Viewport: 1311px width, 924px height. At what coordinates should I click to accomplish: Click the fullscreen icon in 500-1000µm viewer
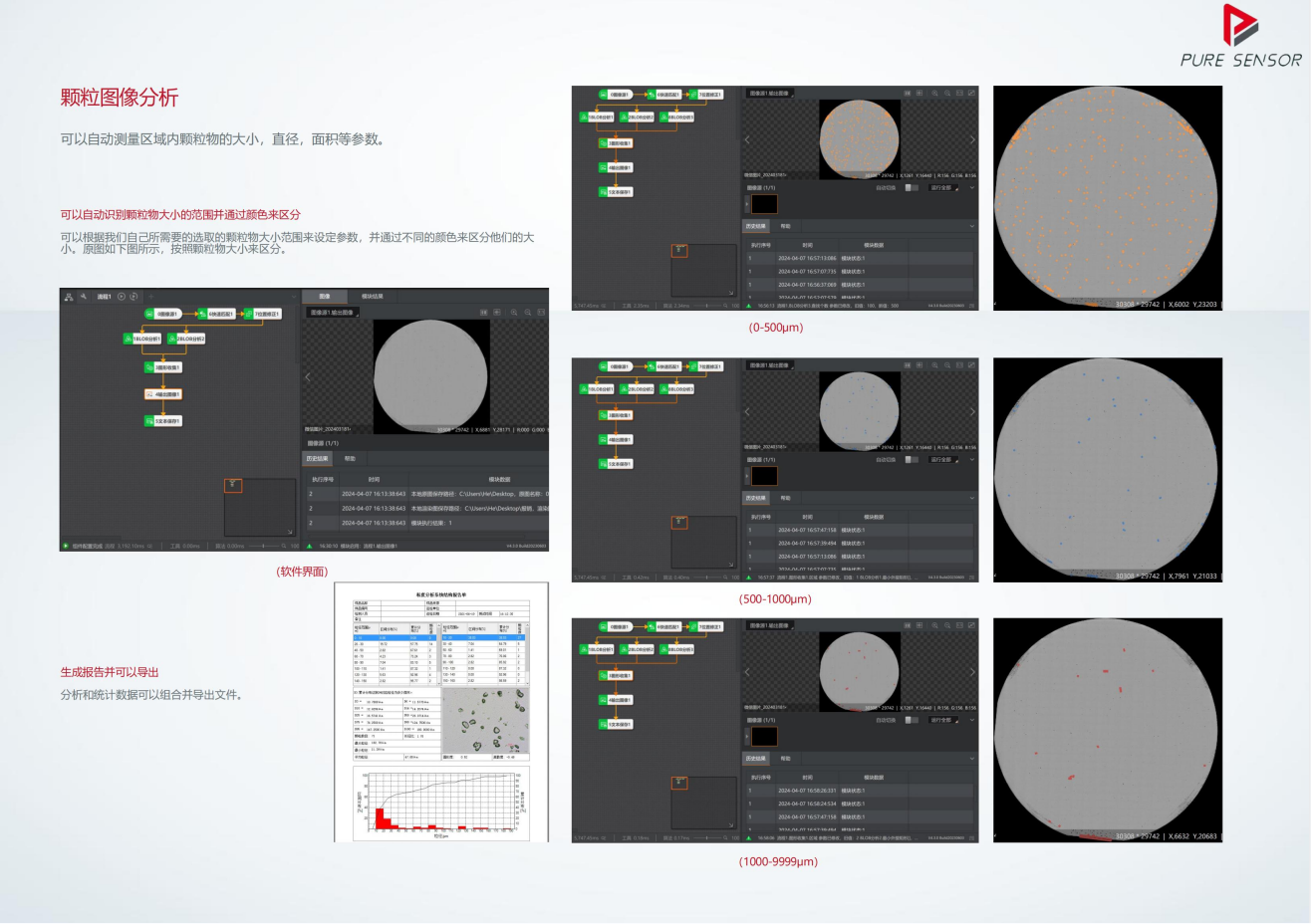point(971,364)
